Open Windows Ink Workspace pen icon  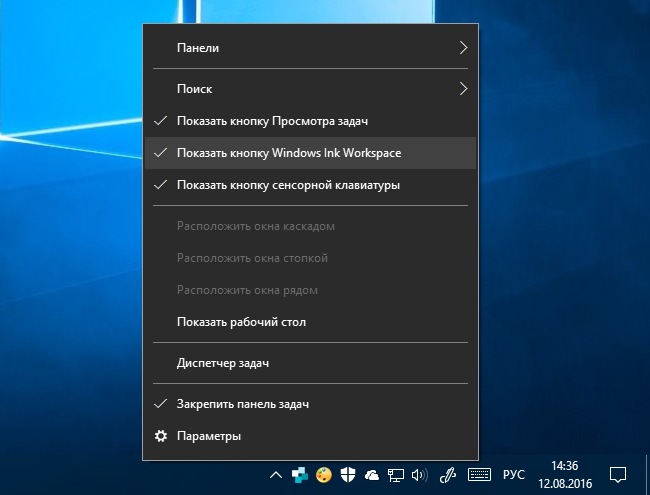tap(448, 475)
